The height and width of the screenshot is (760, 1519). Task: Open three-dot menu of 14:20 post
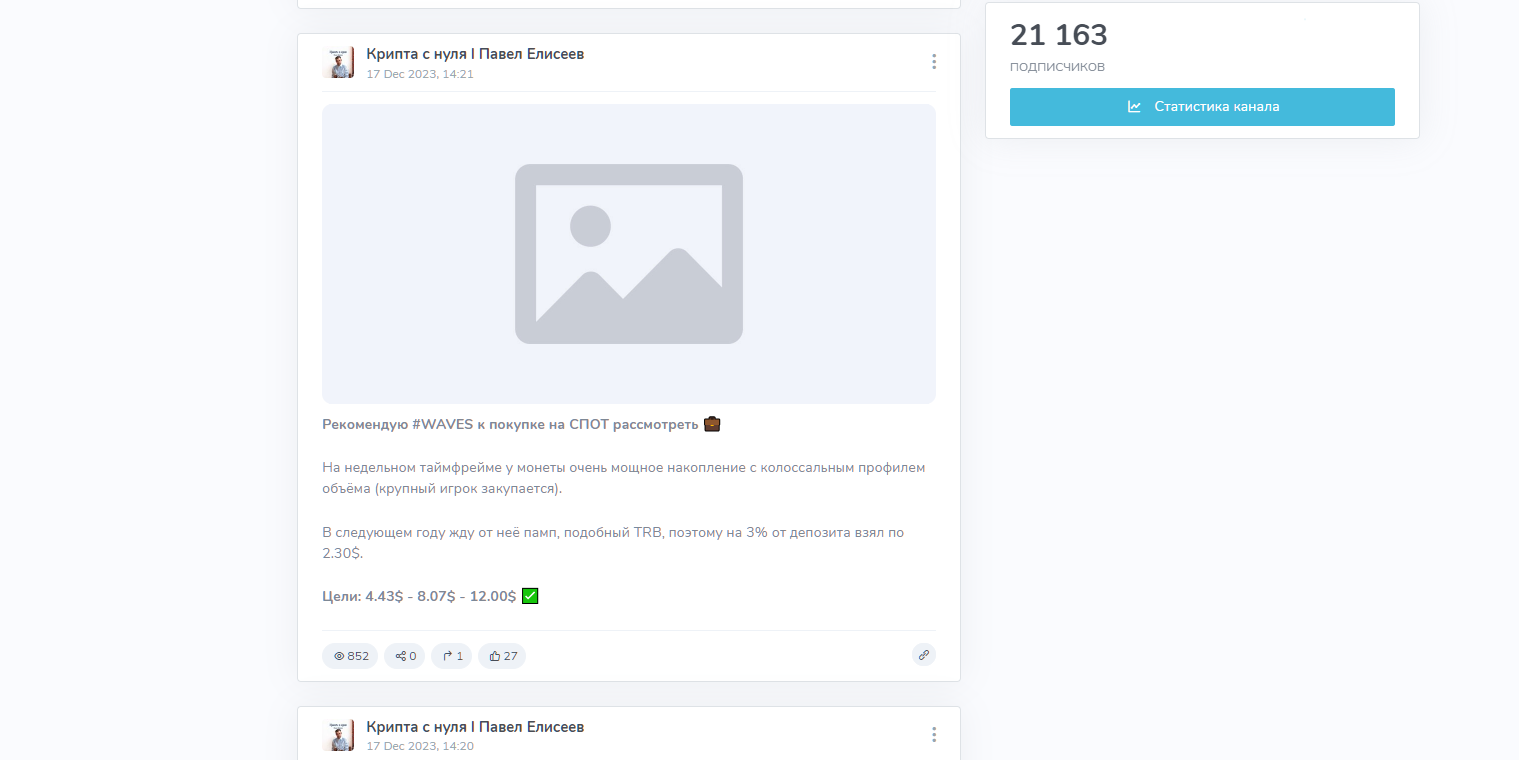(934, 735)
